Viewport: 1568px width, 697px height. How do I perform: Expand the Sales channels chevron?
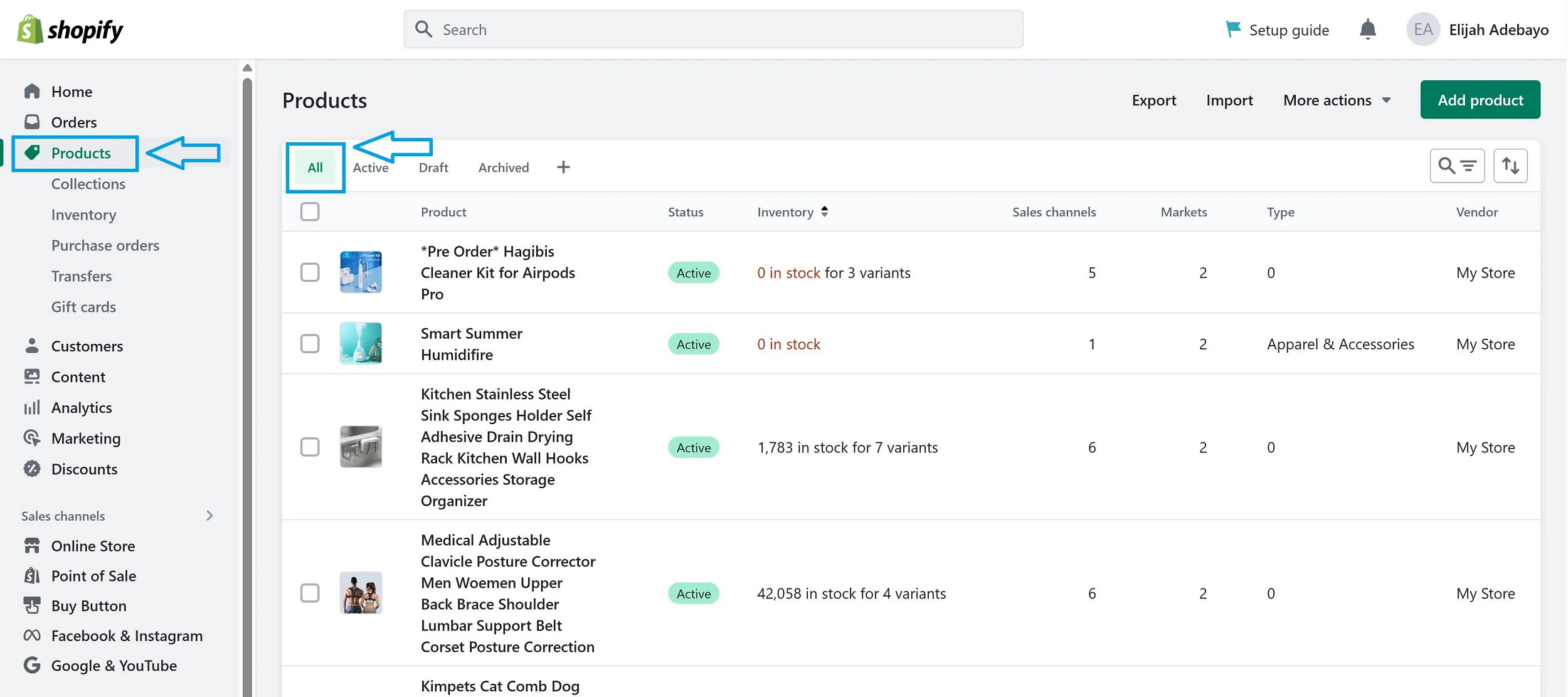pyautogui.click(x=209, y=515)
